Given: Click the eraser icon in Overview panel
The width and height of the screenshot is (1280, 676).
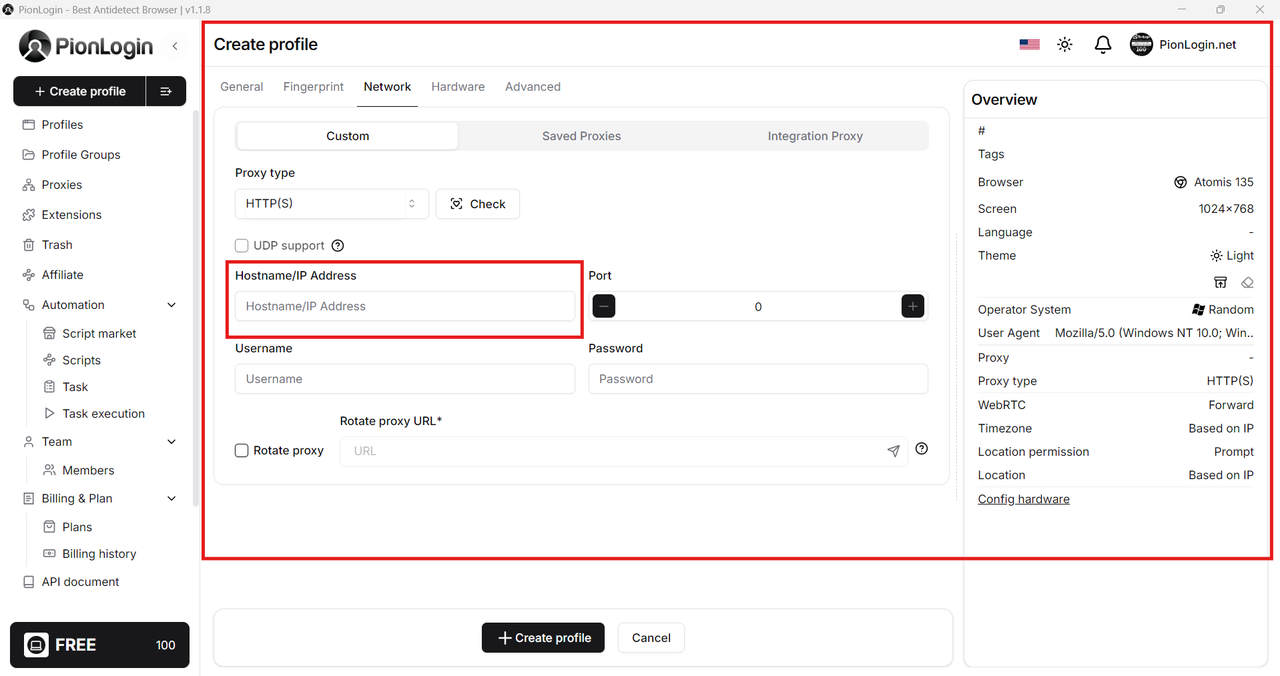Looking at the screenshot, I should pos(1247,283).
